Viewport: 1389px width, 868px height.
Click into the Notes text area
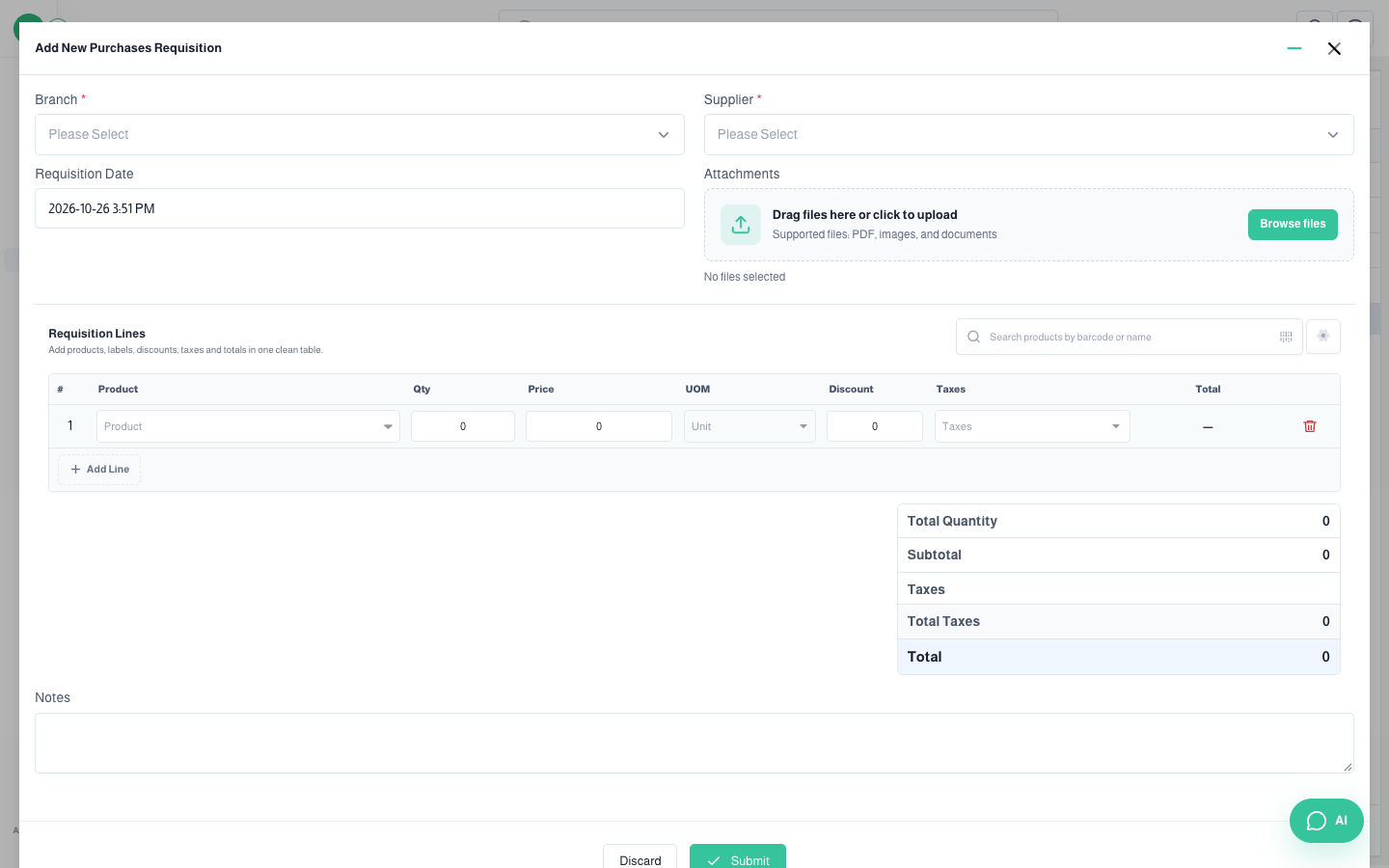click(x=694, y=743)
